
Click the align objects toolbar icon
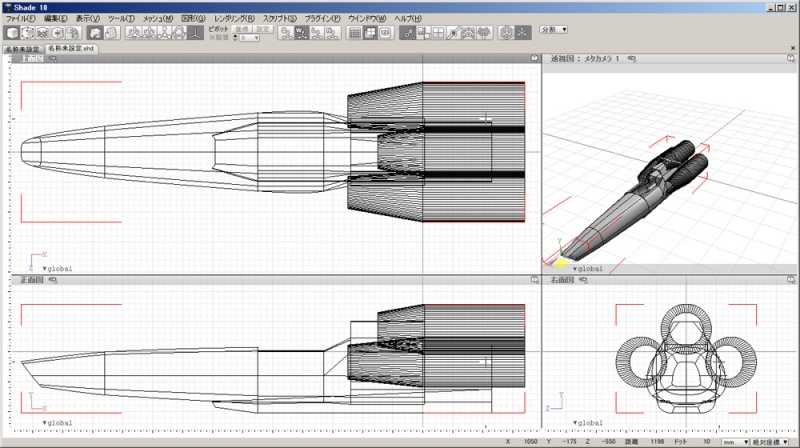(x=423, y=33)
